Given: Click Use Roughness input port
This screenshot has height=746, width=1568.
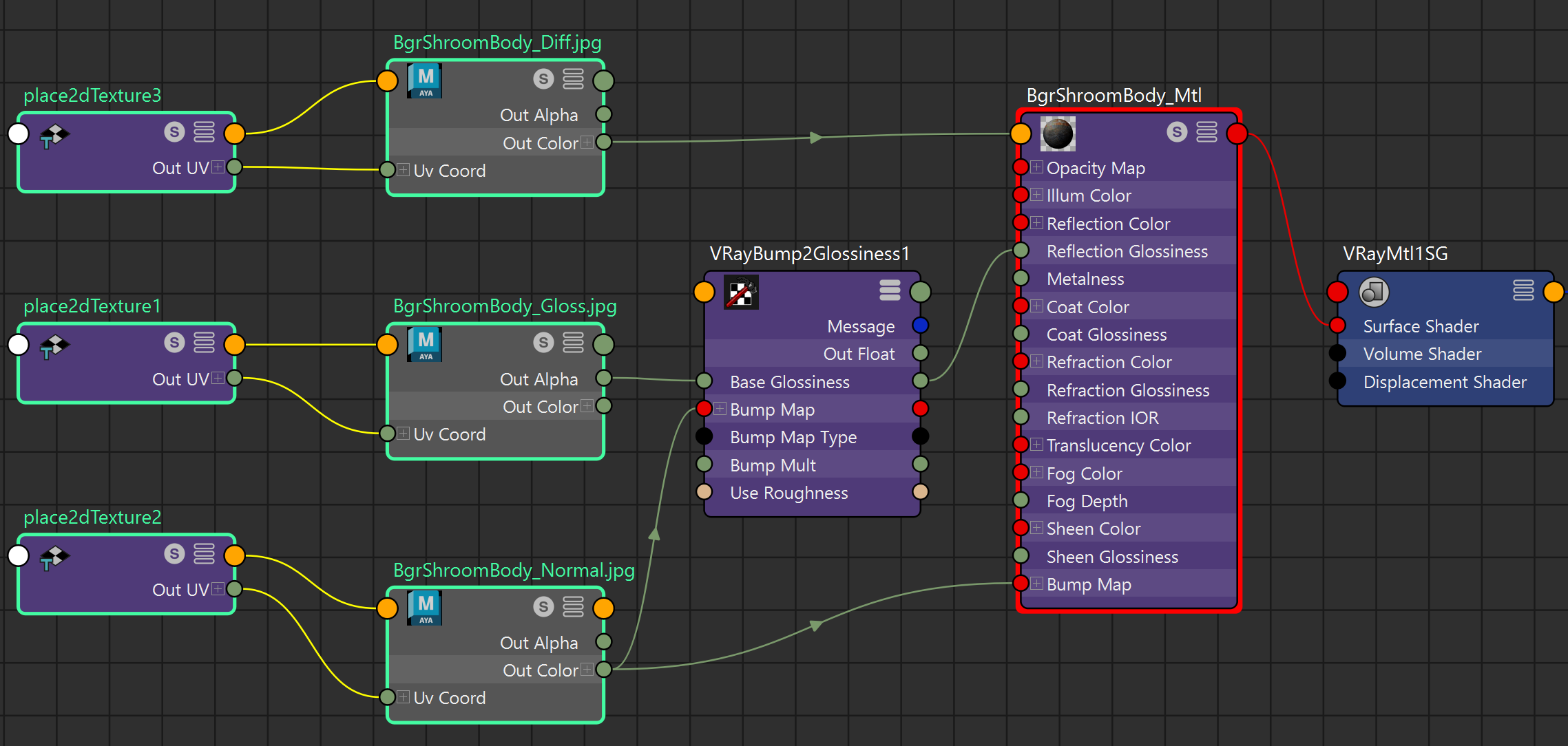Looking at the screenshot, I should point(704,491).
